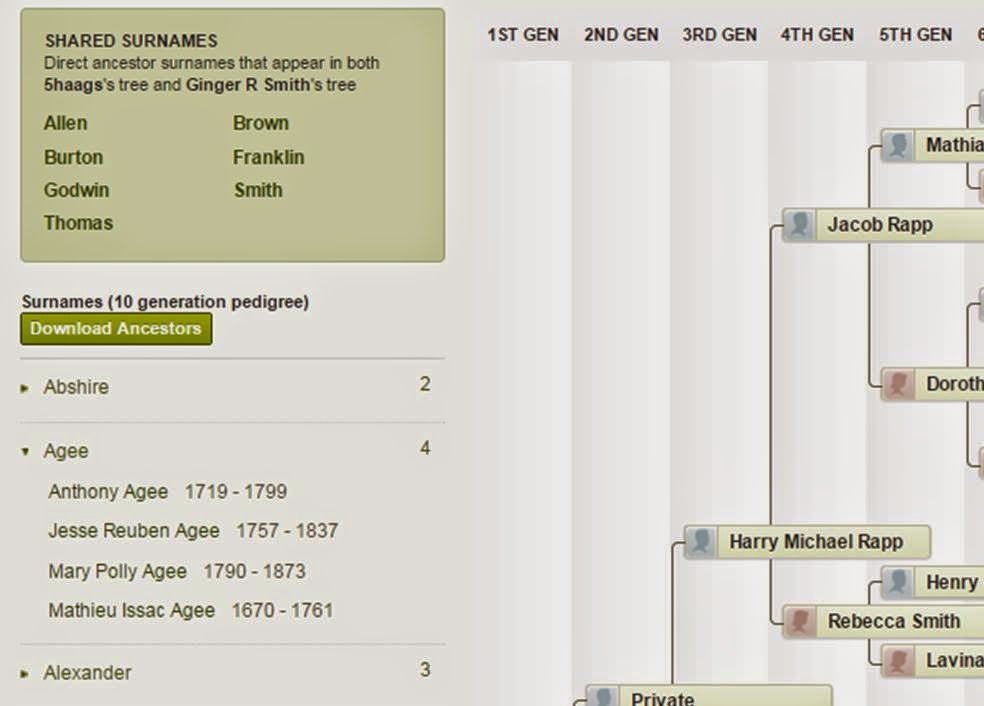This screenshot has width=984, height=706.
Task: Click the Download Ancestors button
Action: 115,328
